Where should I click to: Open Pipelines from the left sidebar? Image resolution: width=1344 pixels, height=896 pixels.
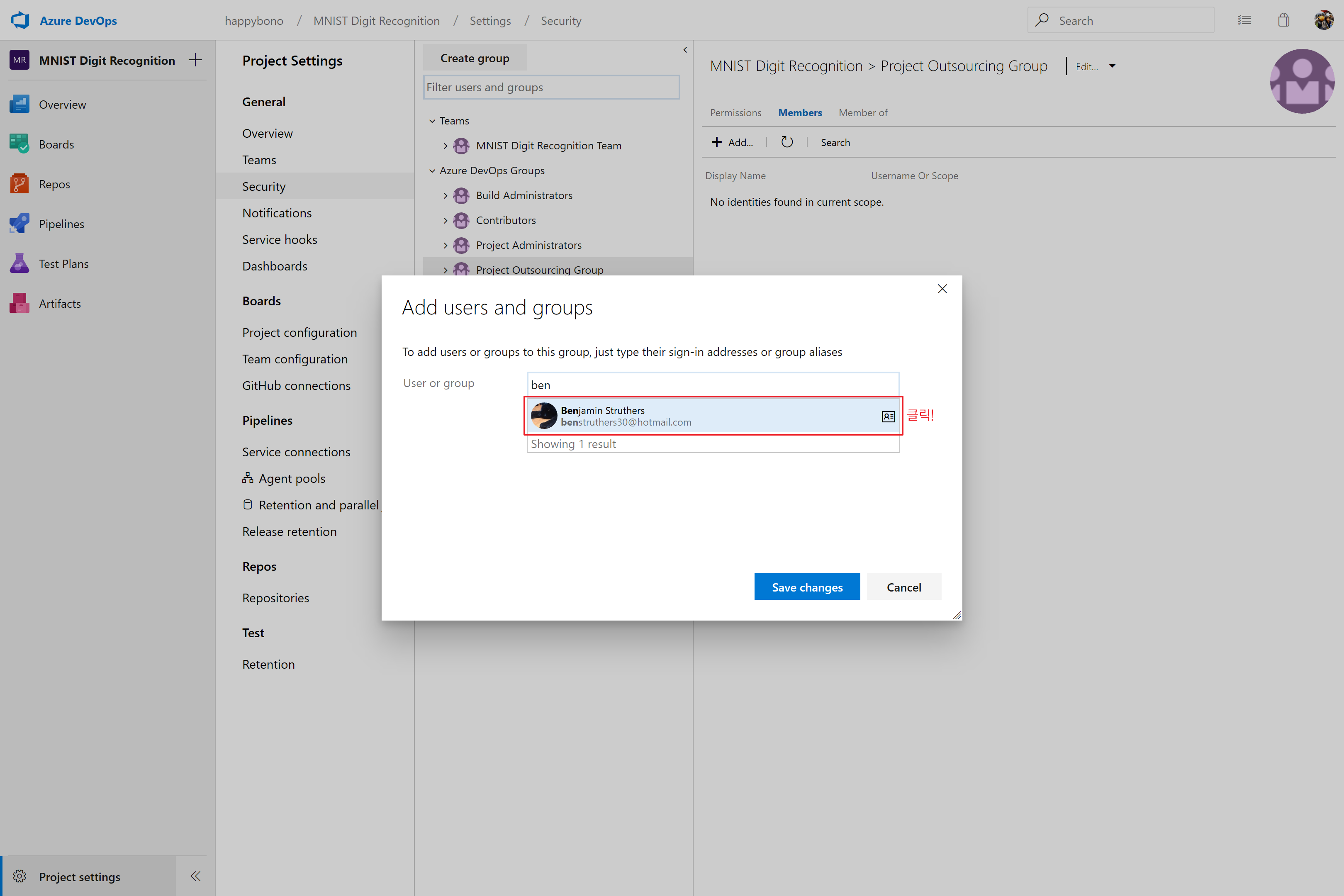[x=61, y=224]
